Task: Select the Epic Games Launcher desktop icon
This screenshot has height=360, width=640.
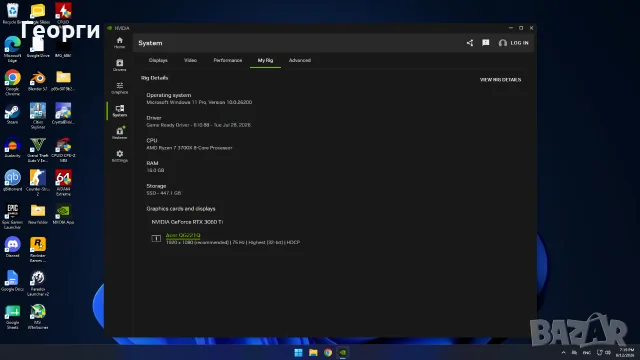Action: point(12,217)
